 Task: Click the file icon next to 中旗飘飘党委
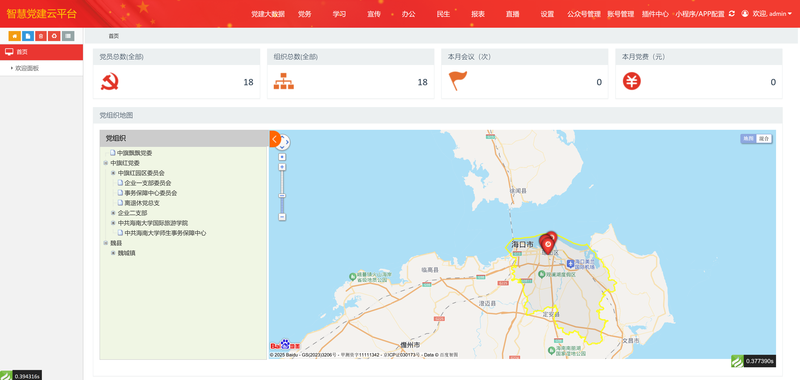click(113, 153)
